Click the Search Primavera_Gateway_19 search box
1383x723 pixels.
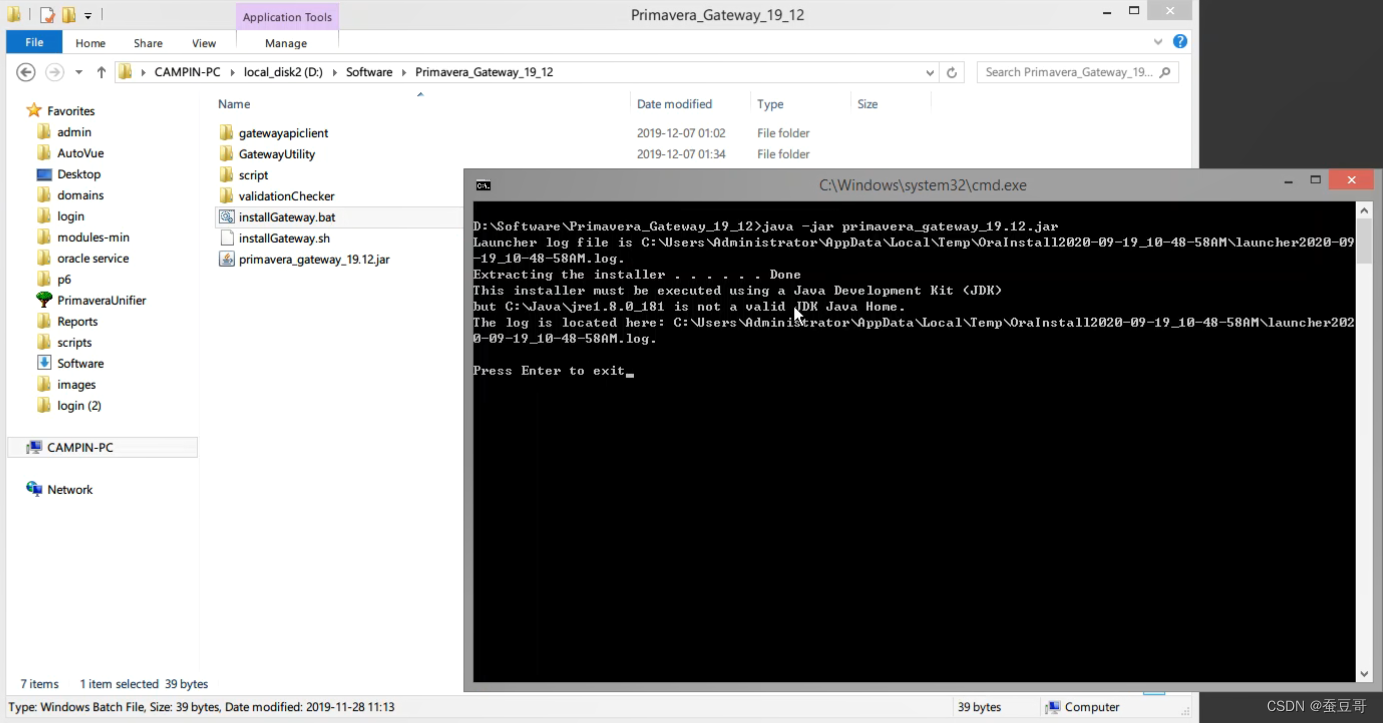[1078, 72]
